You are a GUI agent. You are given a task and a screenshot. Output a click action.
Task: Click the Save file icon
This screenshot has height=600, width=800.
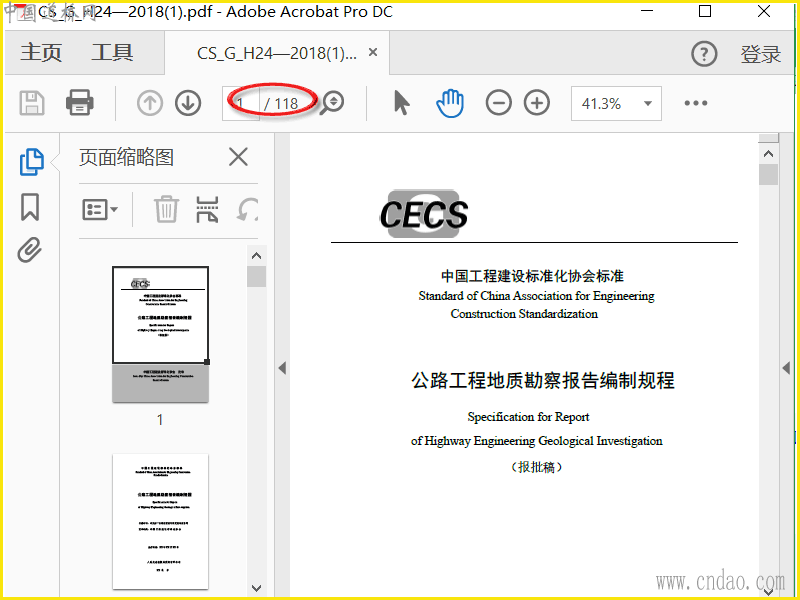32,103
